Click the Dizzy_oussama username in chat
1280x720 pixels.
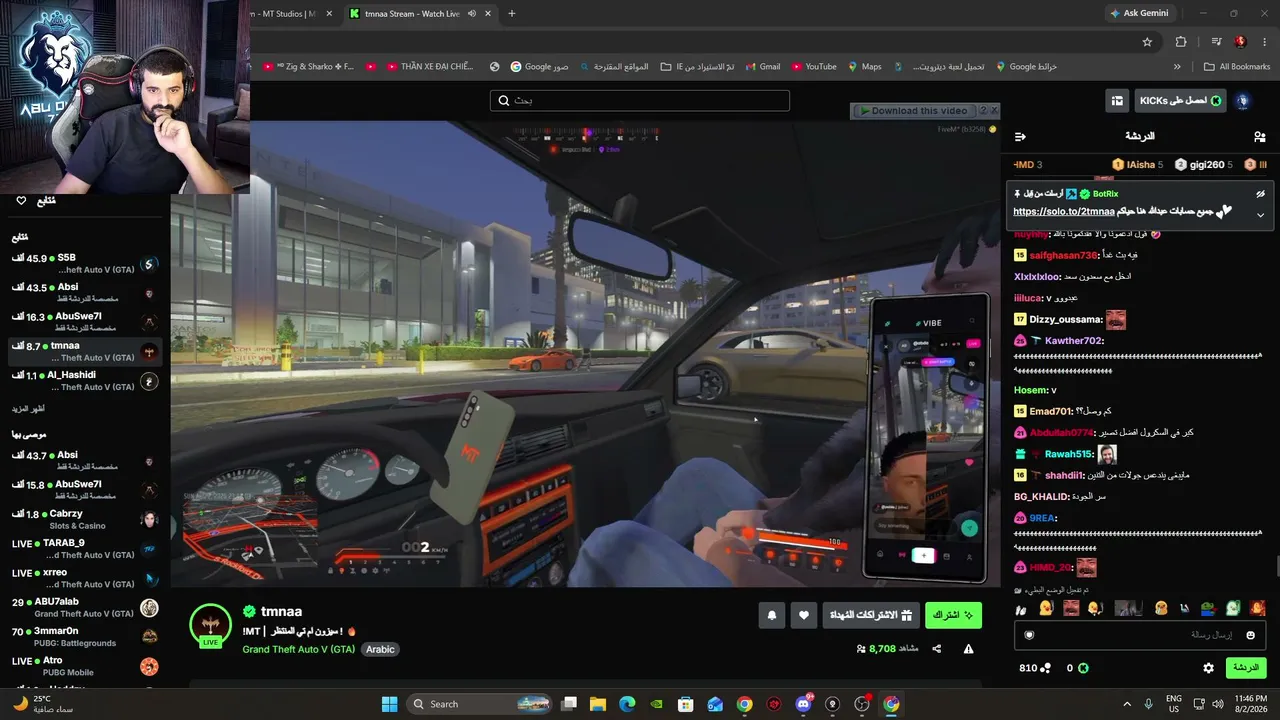click(x=1066, y=320)
